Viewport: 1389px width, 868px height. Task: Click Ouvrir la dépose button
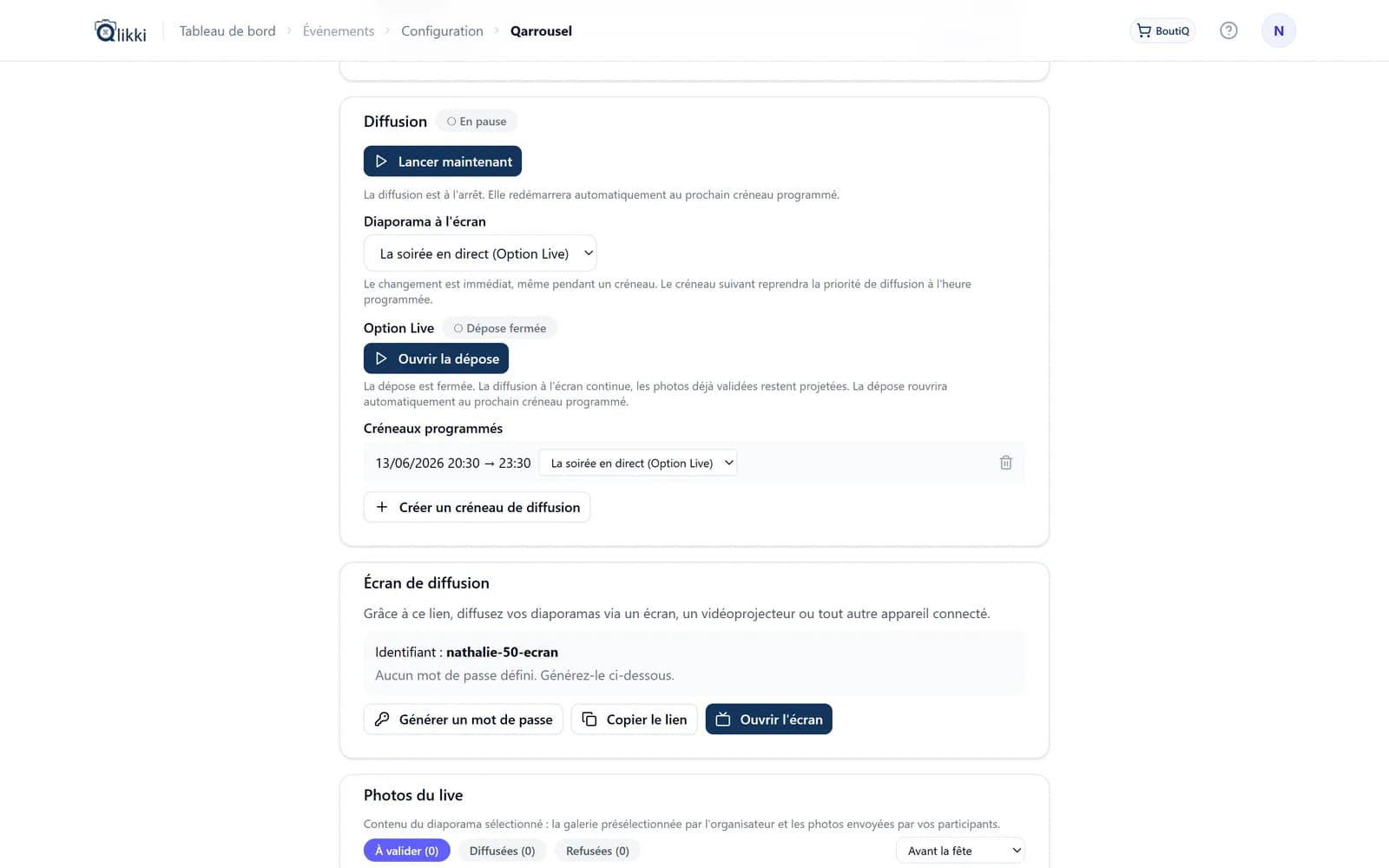coord(436,358)
